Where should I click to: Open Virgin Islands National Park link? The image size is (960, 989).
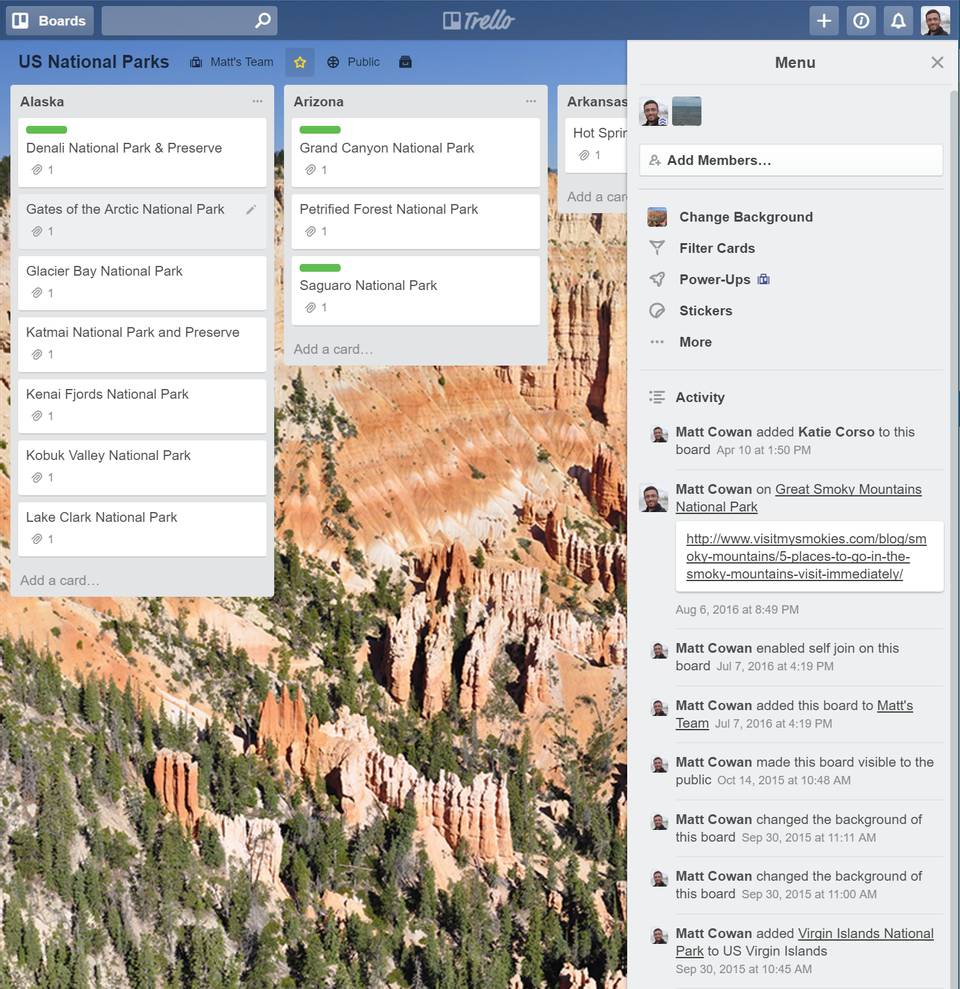804,942
